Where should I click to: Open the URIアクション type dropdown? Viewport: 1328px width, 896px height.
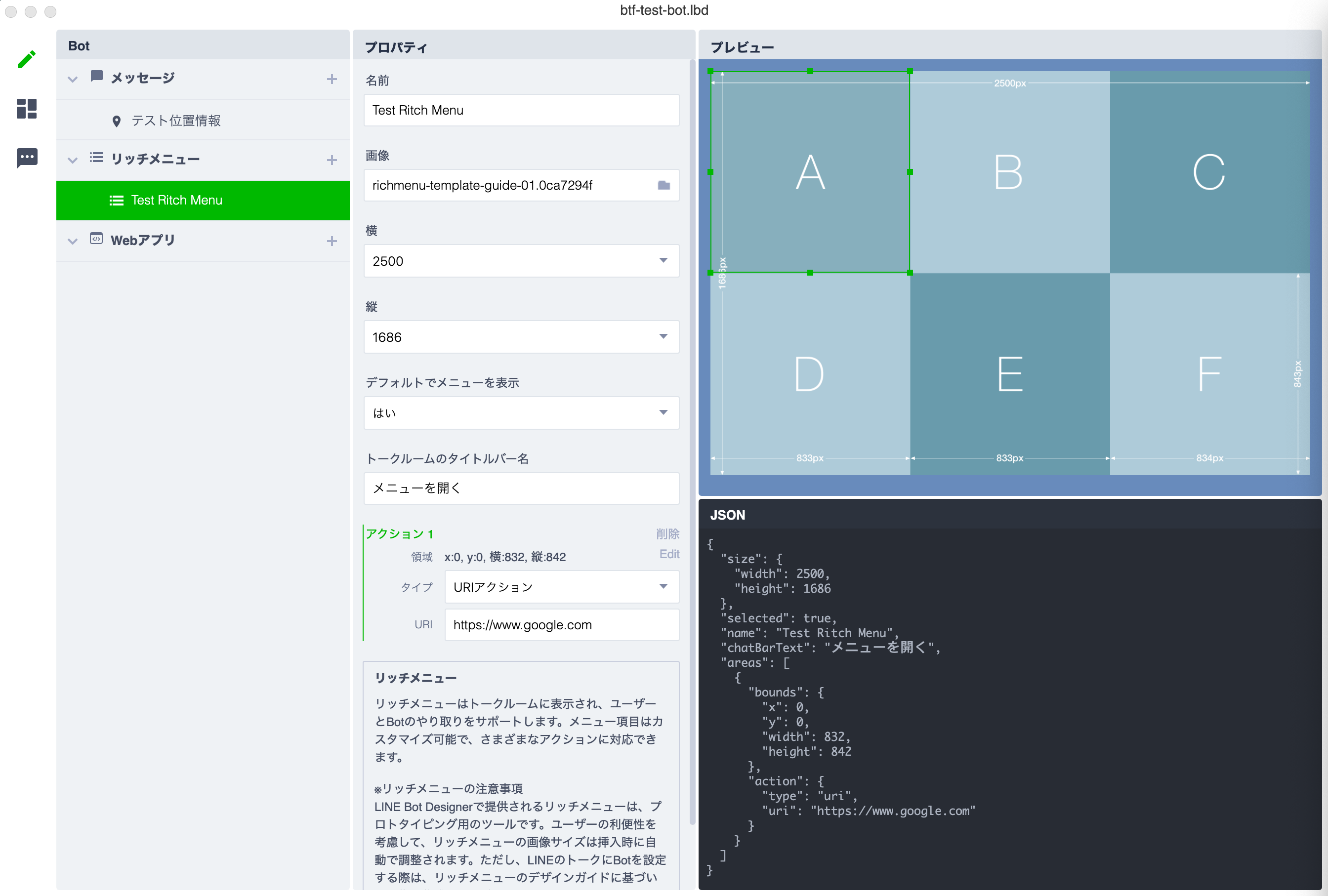663,586
